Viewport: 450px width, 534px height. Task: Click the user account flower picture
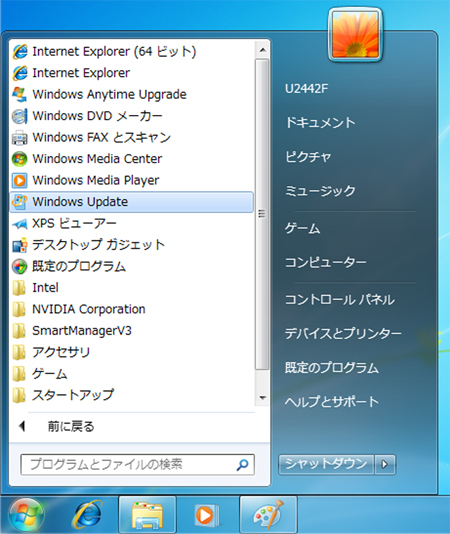click(355, 35)
